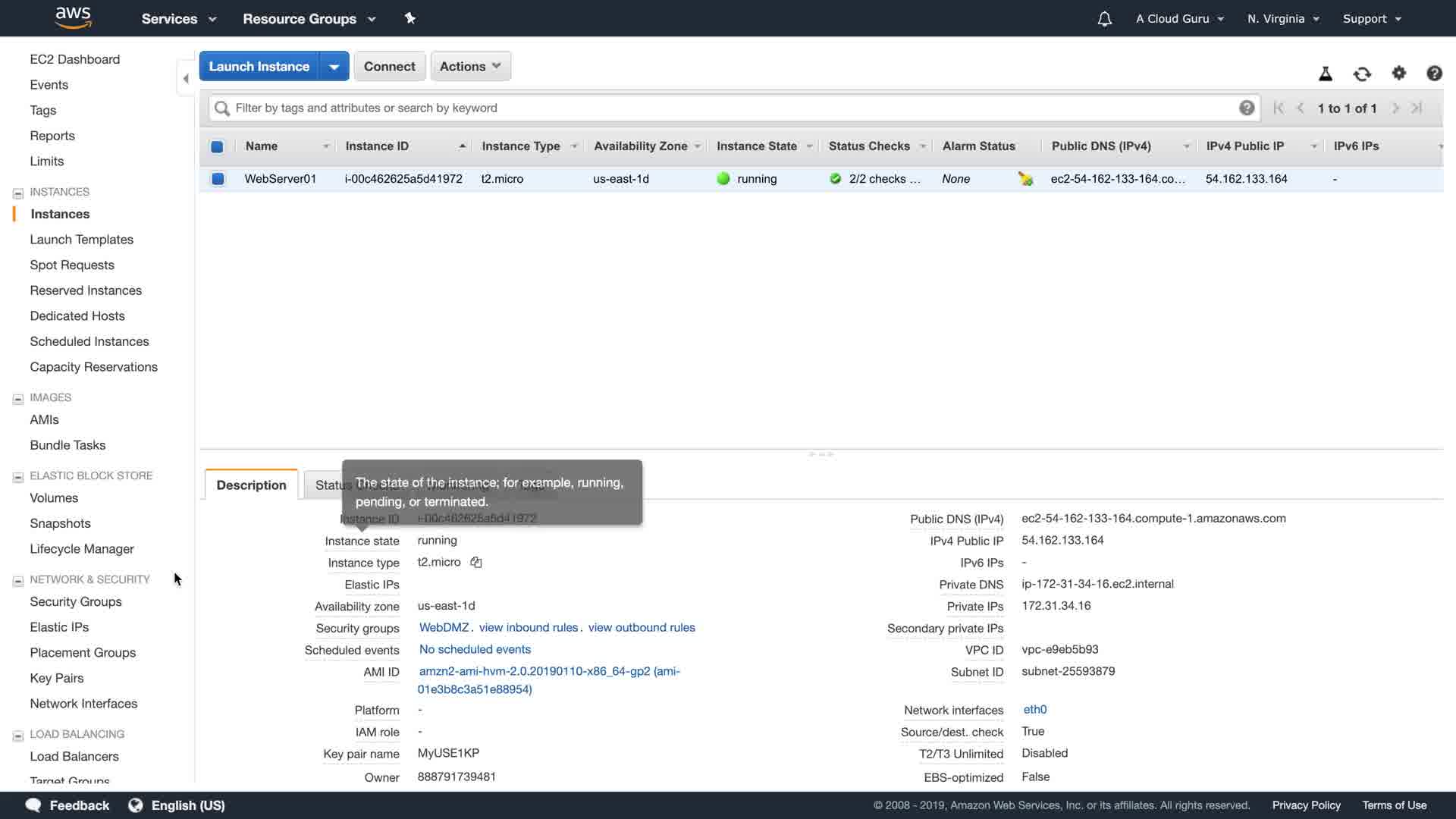Click the filter search input field

click(x=728, y=108)
